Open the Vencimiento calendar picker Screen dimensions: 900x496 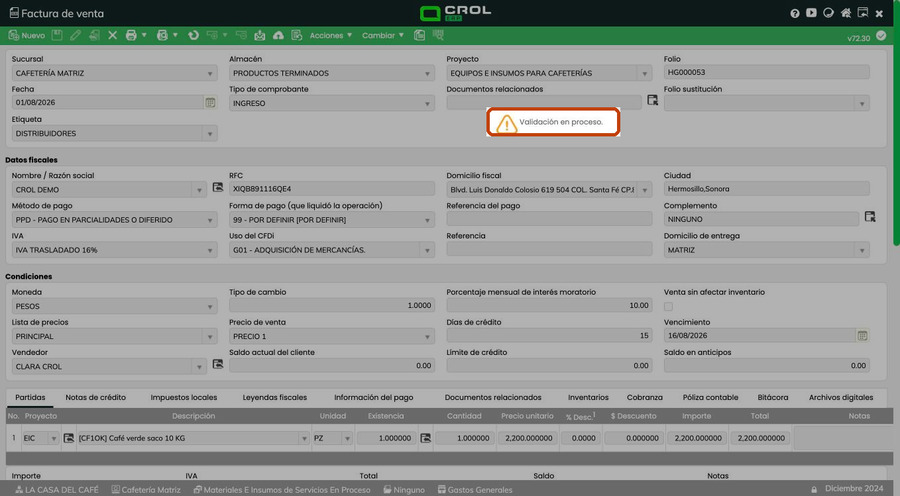point(862,335)
